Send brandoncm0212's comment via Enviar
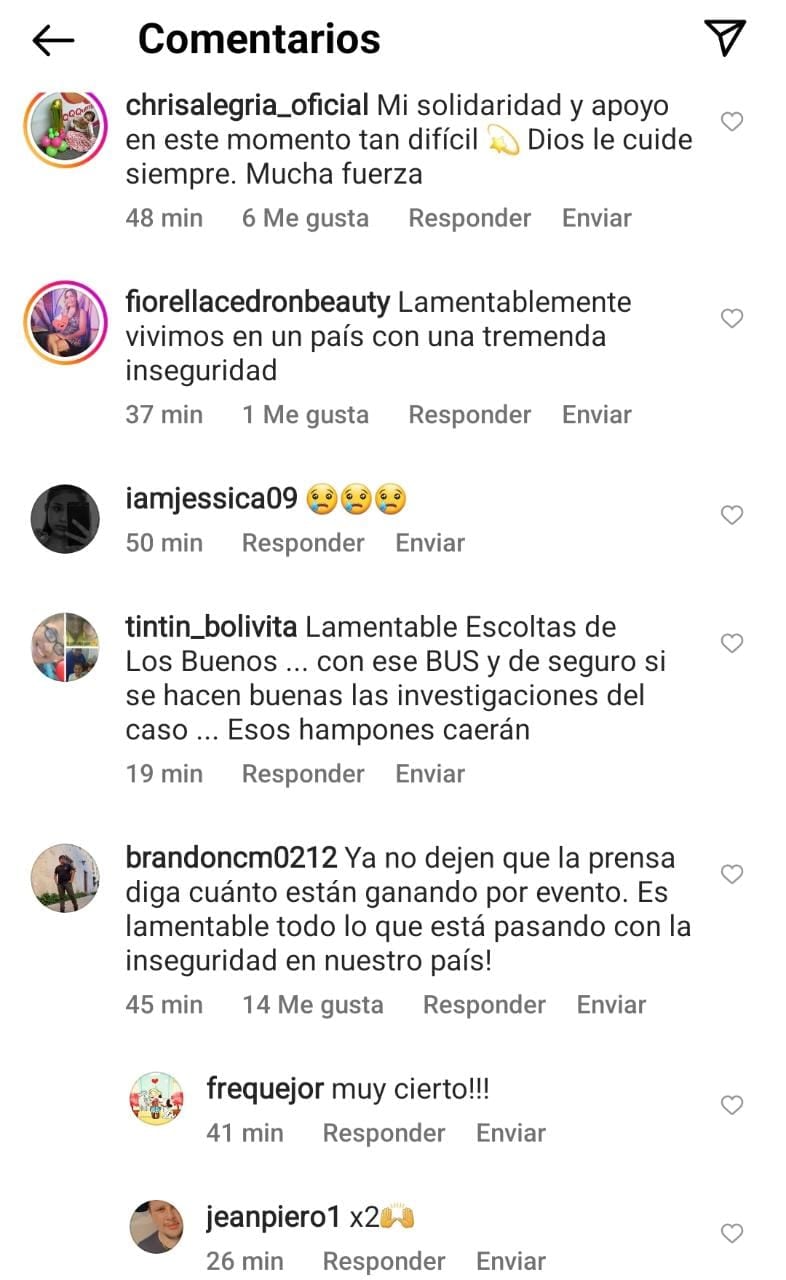 611,1005
